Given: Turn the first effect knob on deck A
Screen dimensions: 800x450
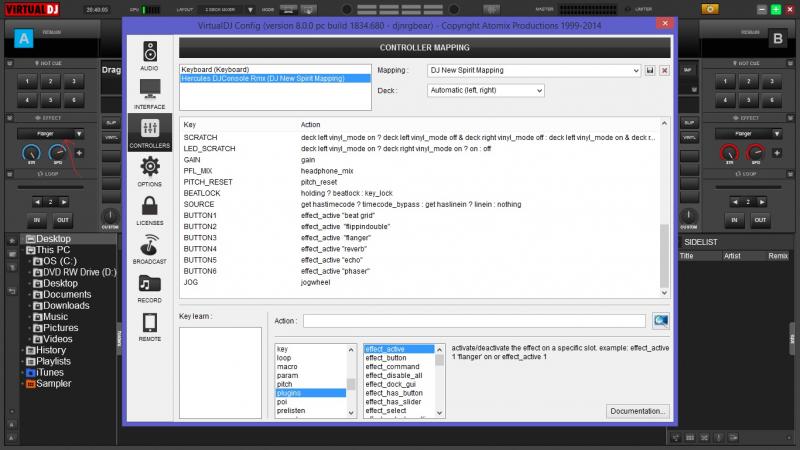Looking at the screenshot, I should (x=31, y=153).
